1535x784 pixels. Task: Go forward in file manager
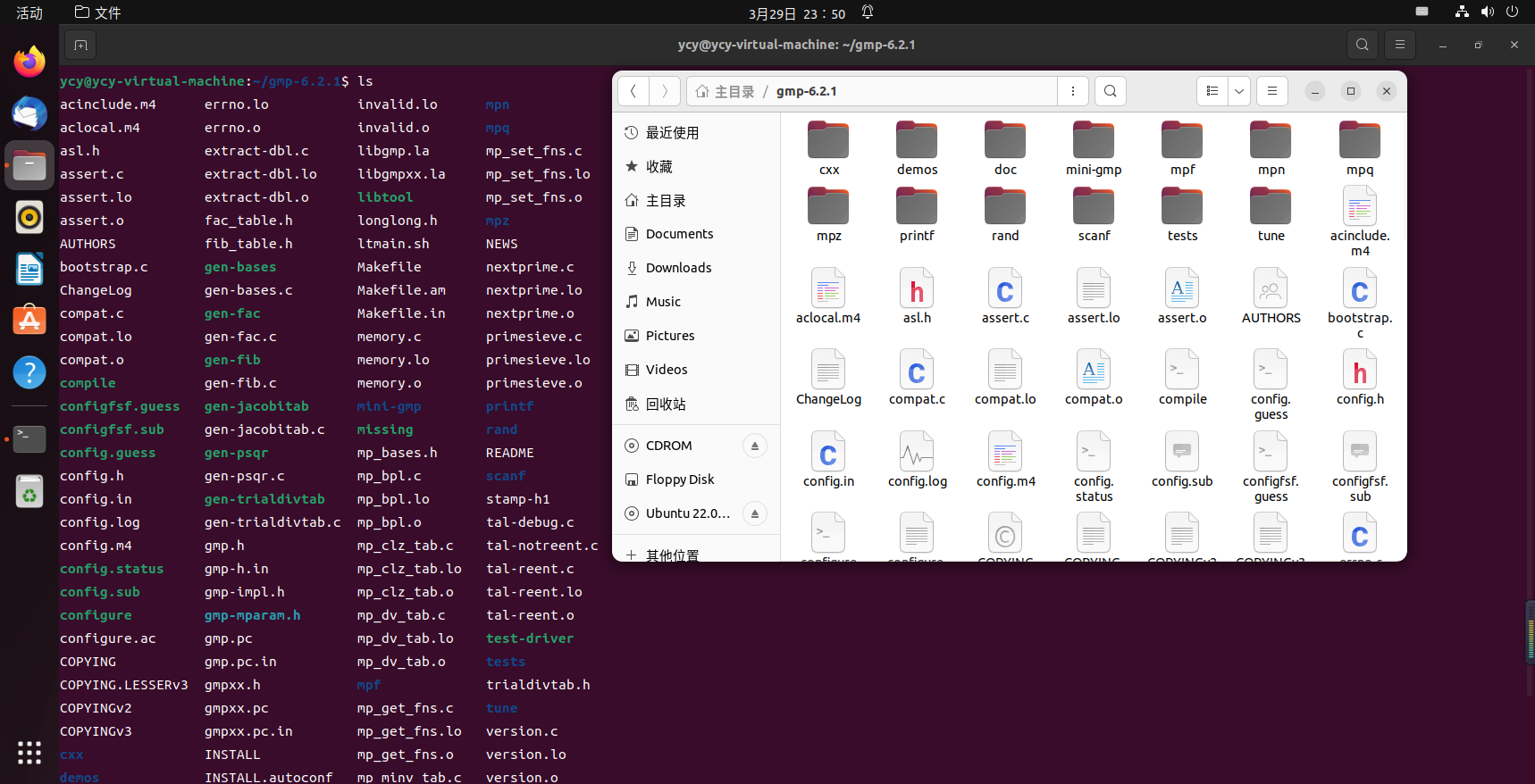(665, 91)
